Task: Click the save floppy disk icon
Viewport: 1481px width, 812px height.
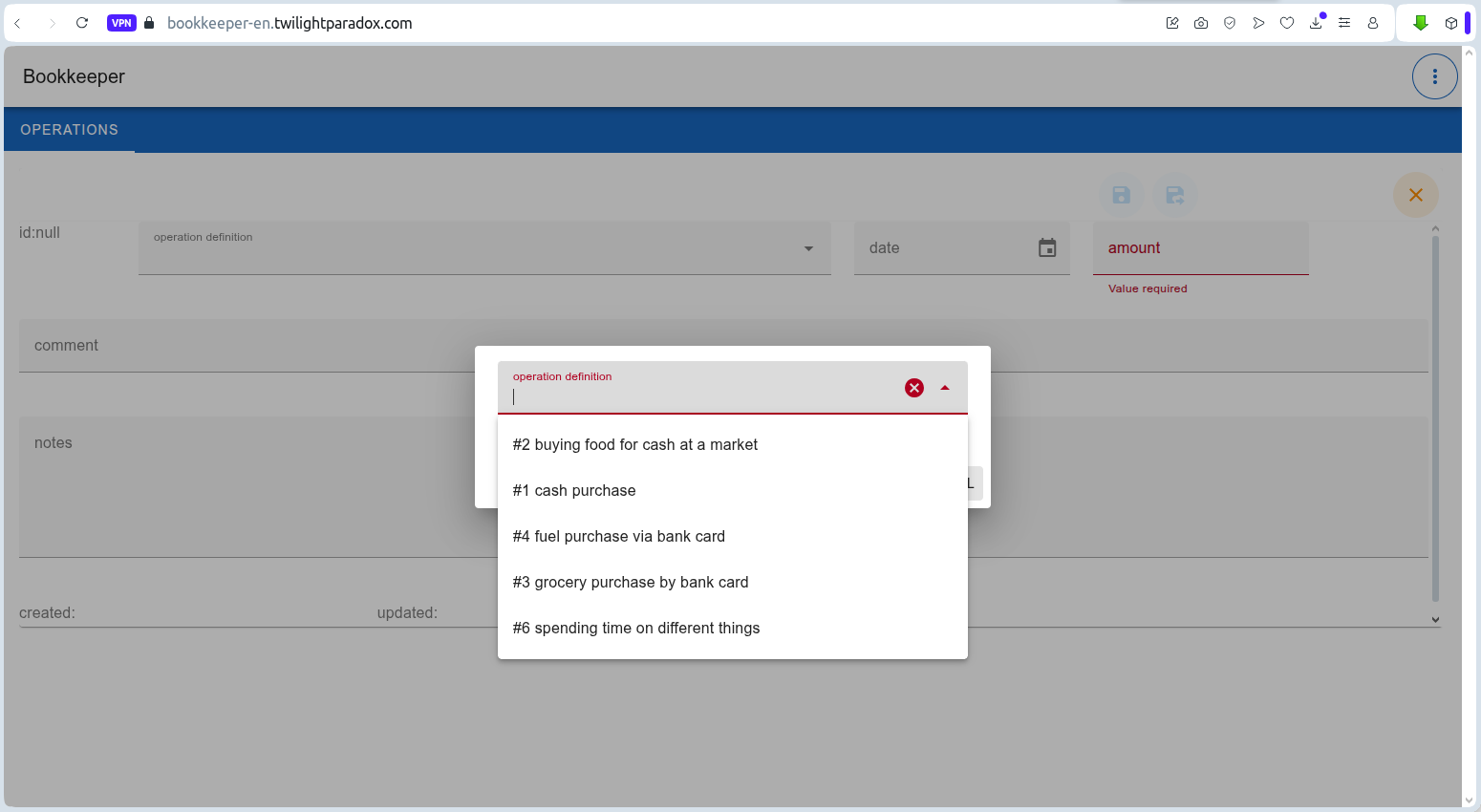Action: tap(1122, 196)
